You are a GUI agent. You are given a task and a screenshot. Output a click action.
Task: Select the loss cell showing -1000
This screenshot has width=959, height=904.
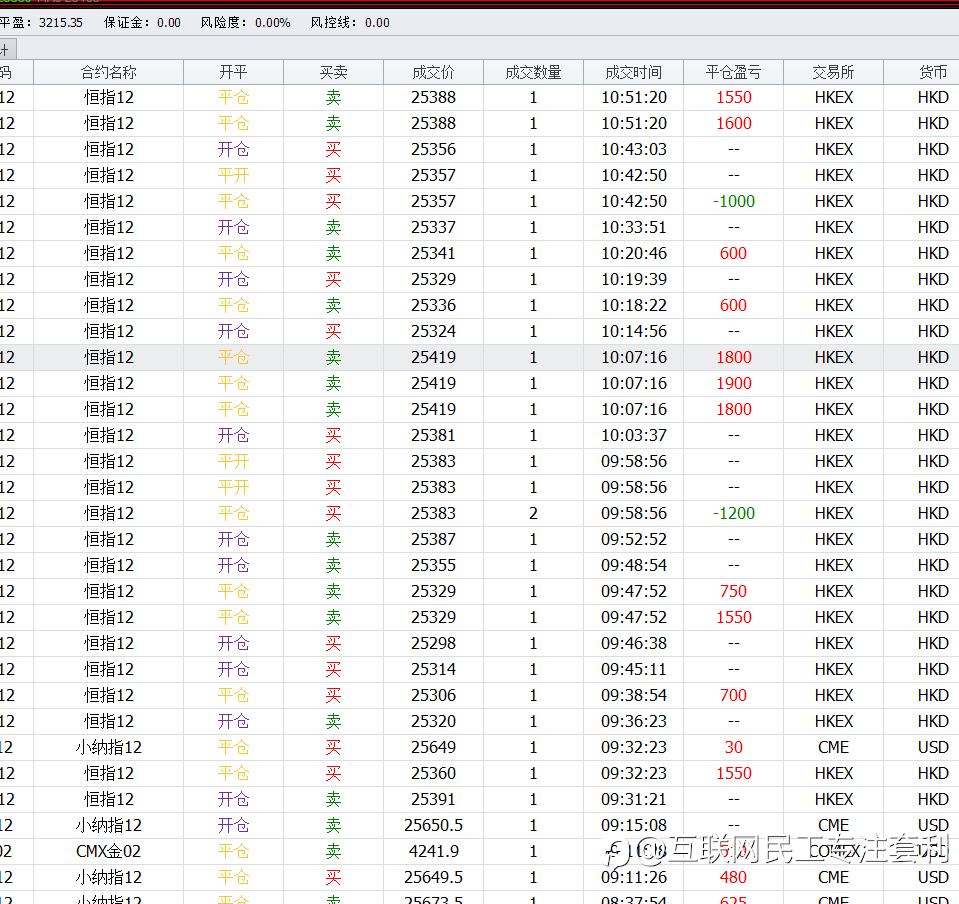[x=734, y=201]
